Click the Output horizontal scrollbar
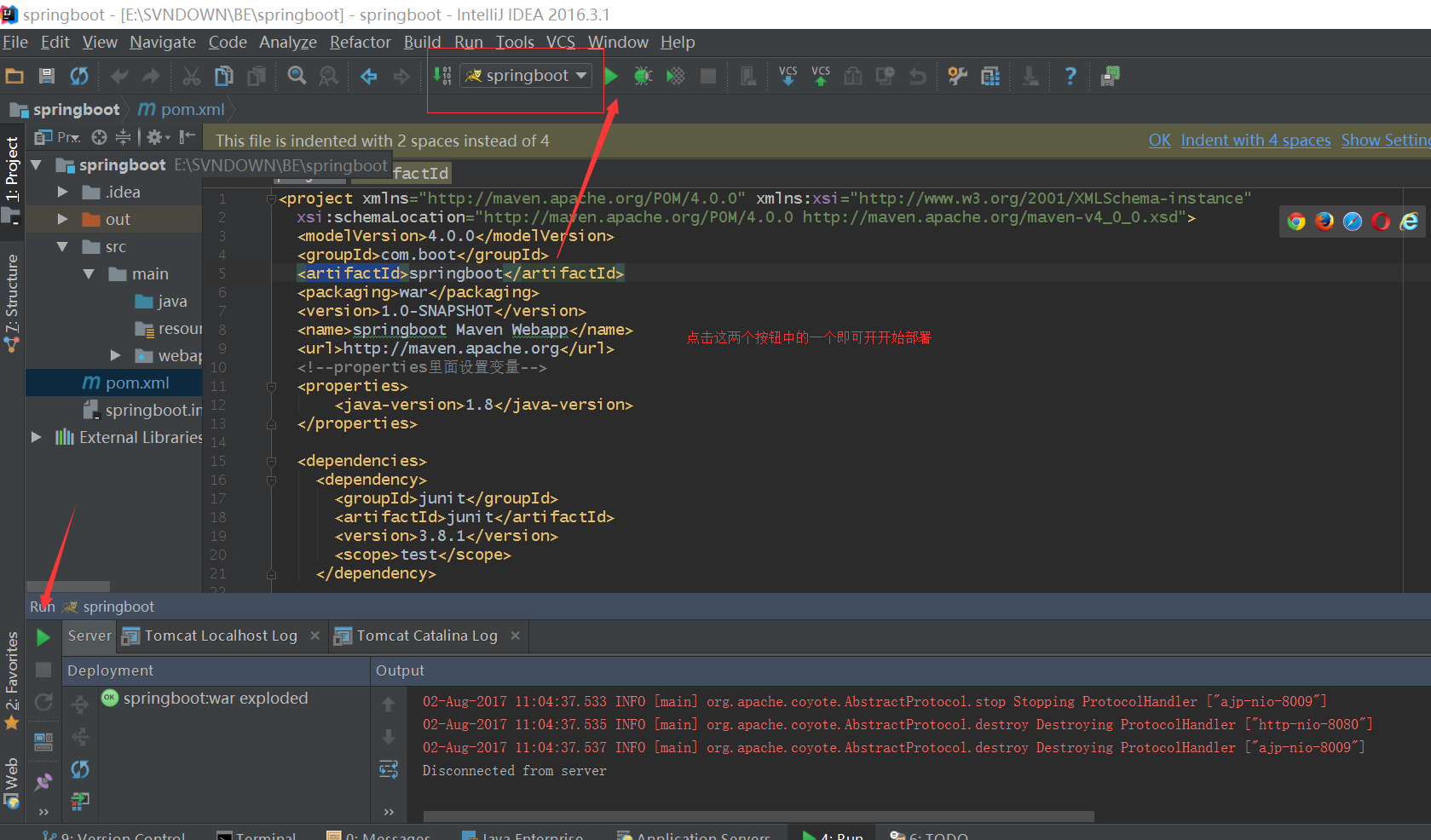Image resolution: width=1431 pixels, height=840 pixels. pos(759,816)
